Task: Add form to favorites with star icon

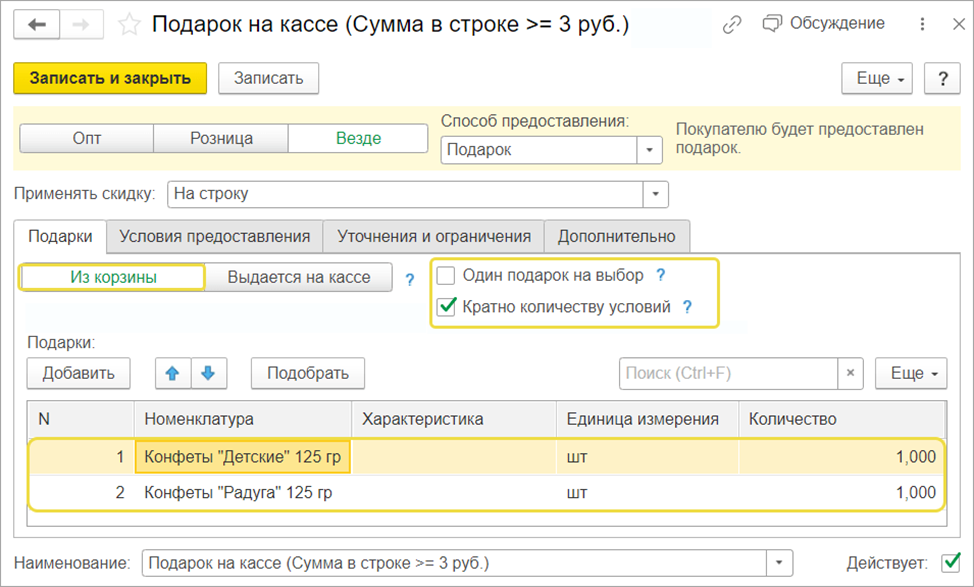Action: coord(129,25)
